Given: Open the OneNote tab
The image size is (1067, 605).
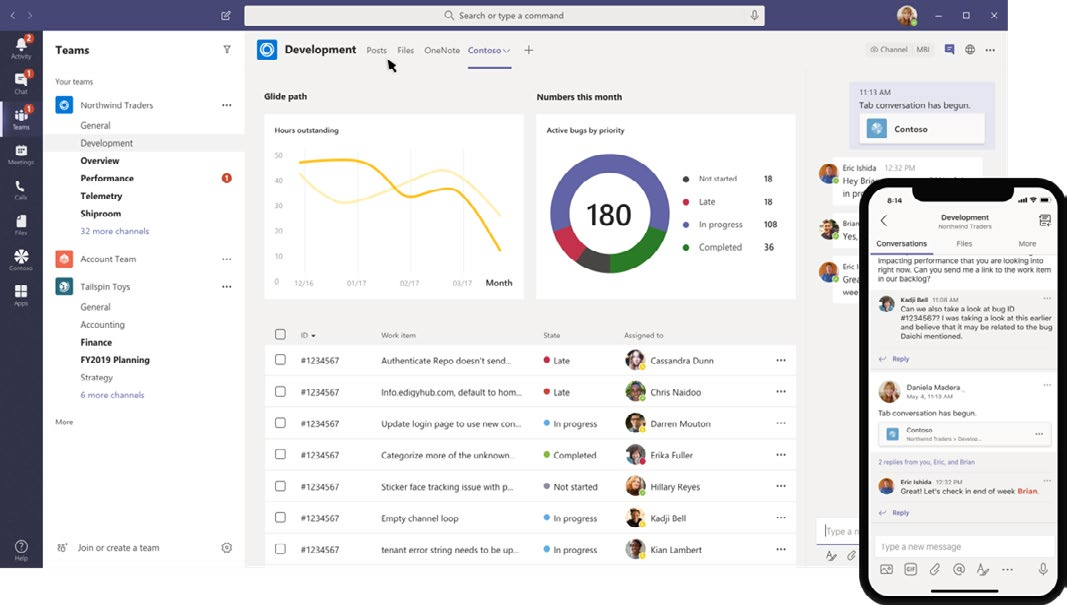Looking at the screenshot, I should click(x=442, y=50).
